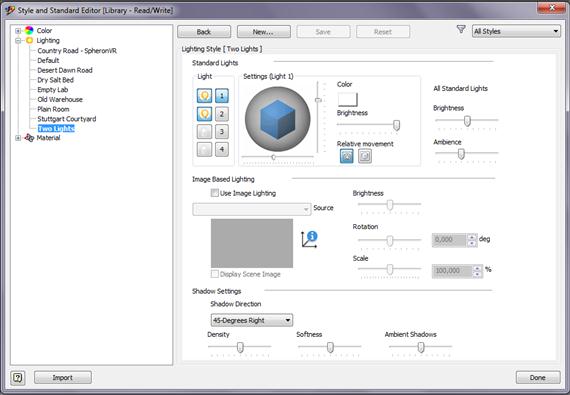Image resolution: width=570 pixels, height=395 pixels.
Task: Select the Default lighting style
Action: 48,60
